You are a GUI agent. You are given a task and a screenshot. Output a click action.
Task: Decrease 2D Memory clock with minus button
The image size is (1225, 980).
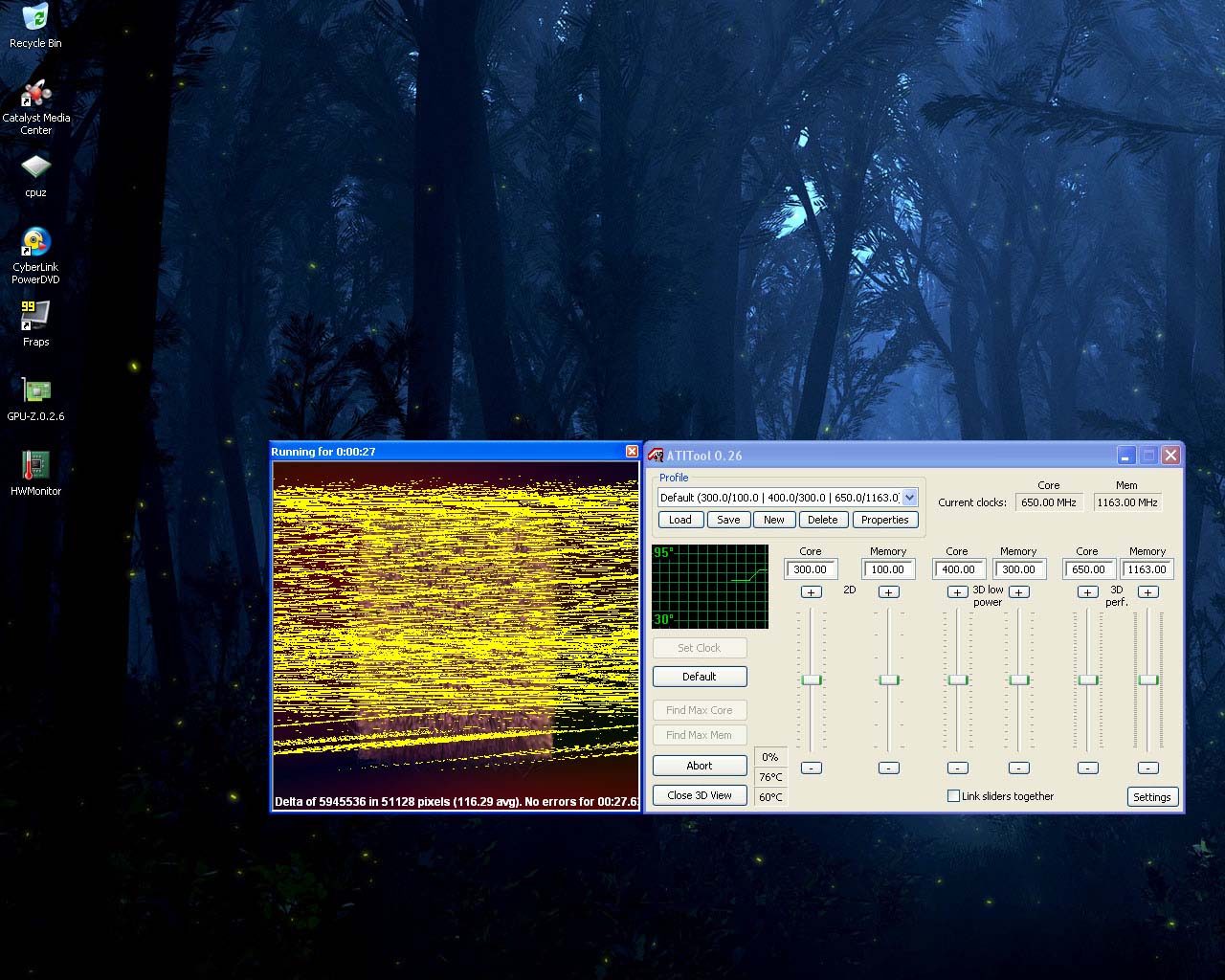[889, 768]
